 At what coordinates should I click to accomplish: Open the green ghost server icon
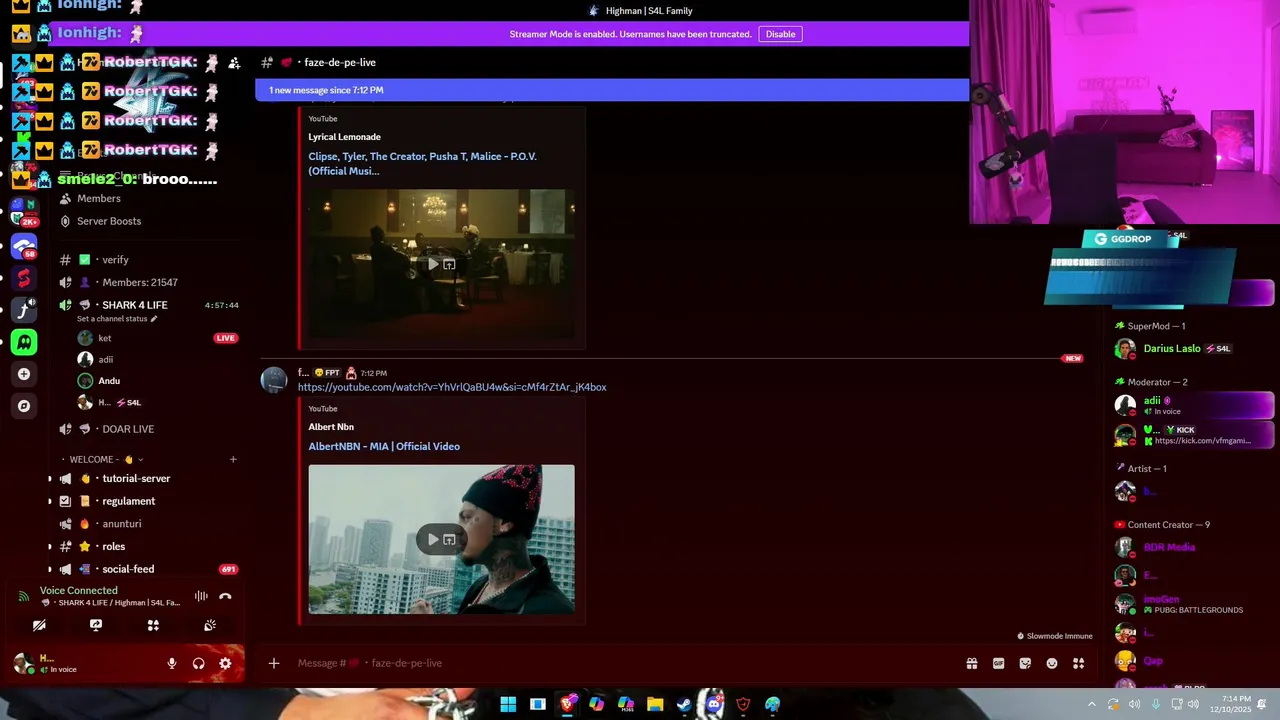click(24, 342)
